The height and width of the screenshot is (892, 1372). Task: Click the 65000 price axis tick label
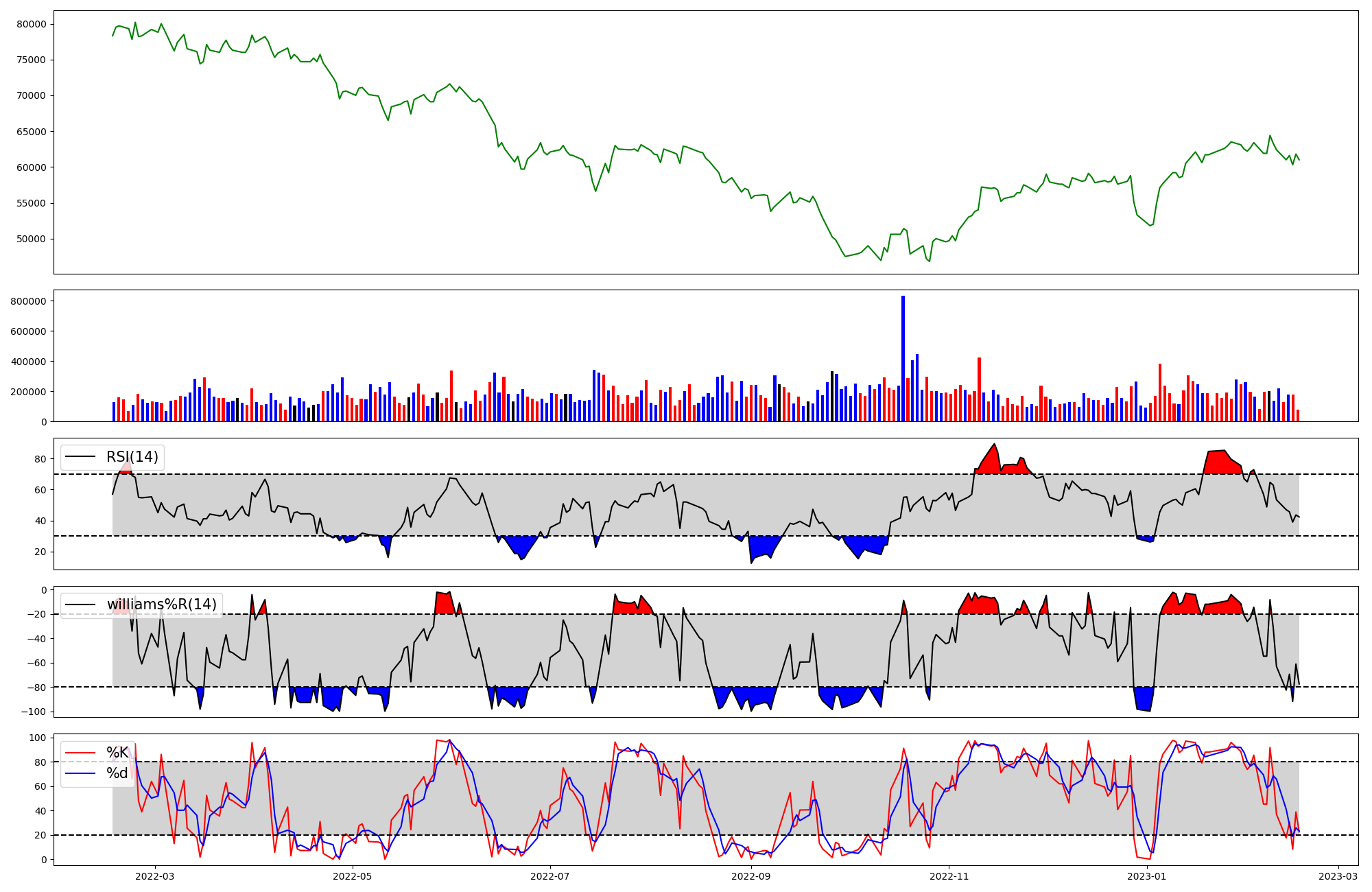coord(32,132)
